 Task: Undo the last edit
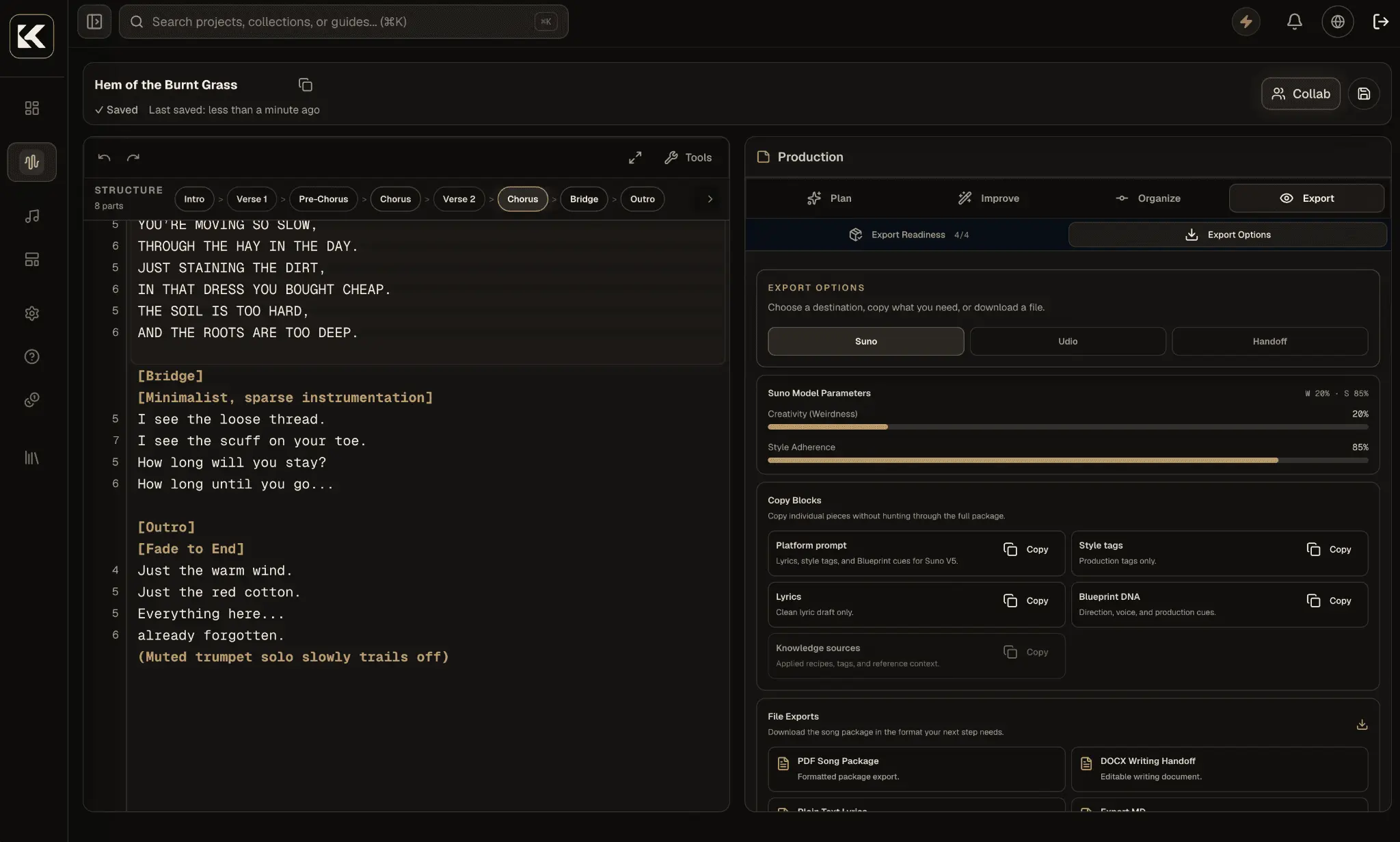[104, 158]
